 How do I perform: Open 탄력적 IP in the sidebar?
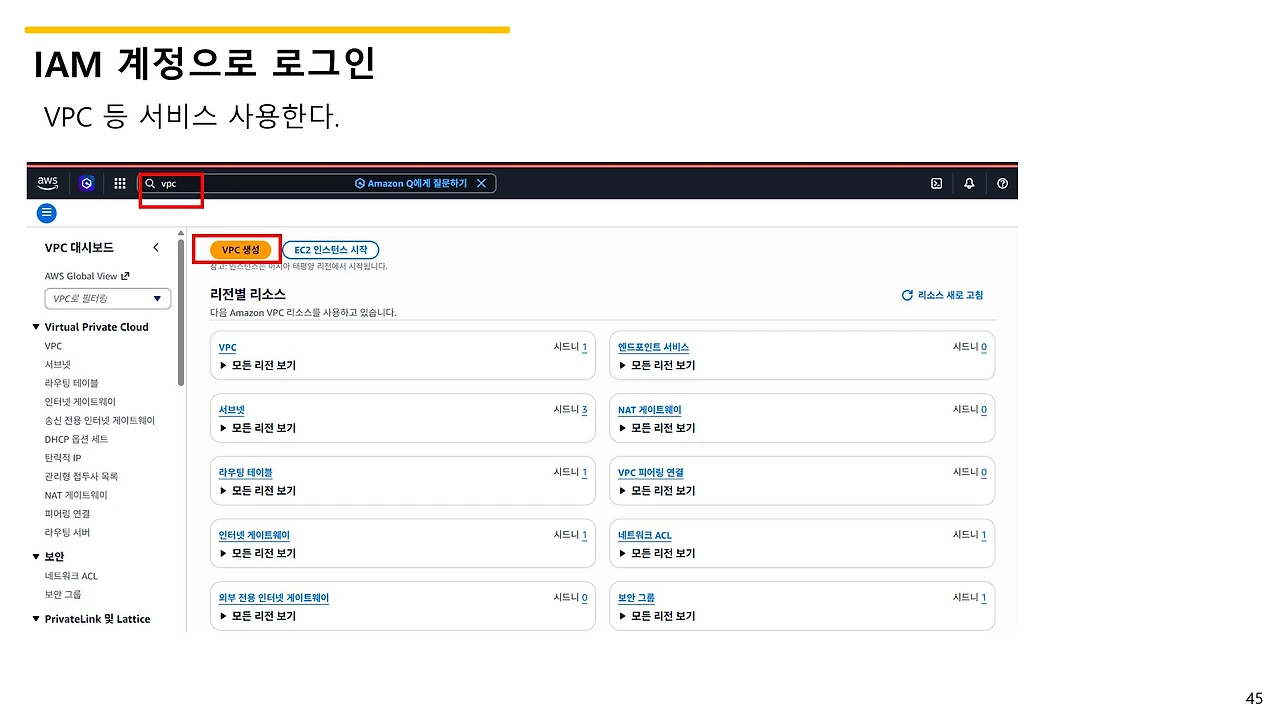(x=63, y=458)
